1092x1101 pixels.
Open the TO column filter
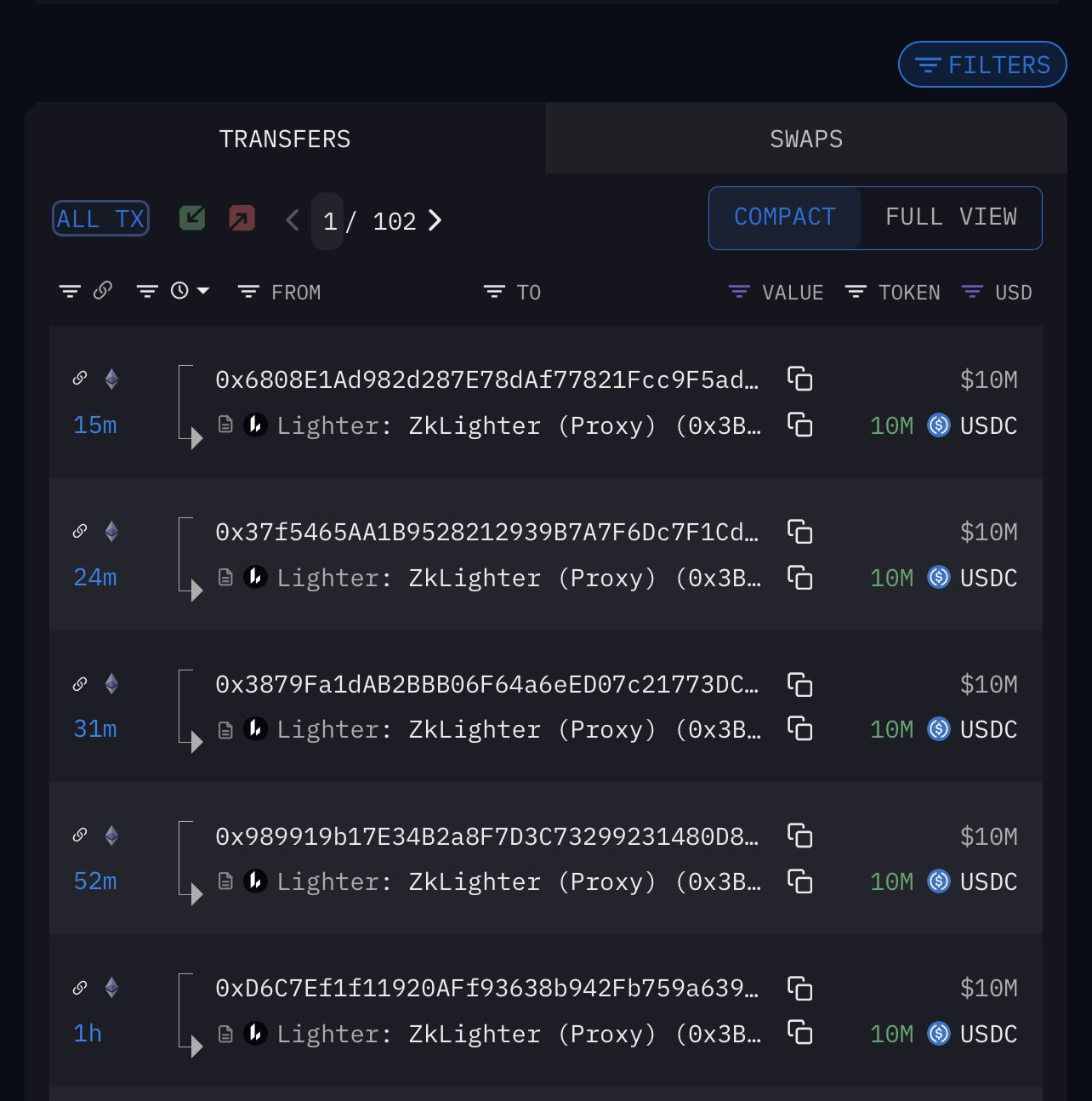click(x=494, y=292)
